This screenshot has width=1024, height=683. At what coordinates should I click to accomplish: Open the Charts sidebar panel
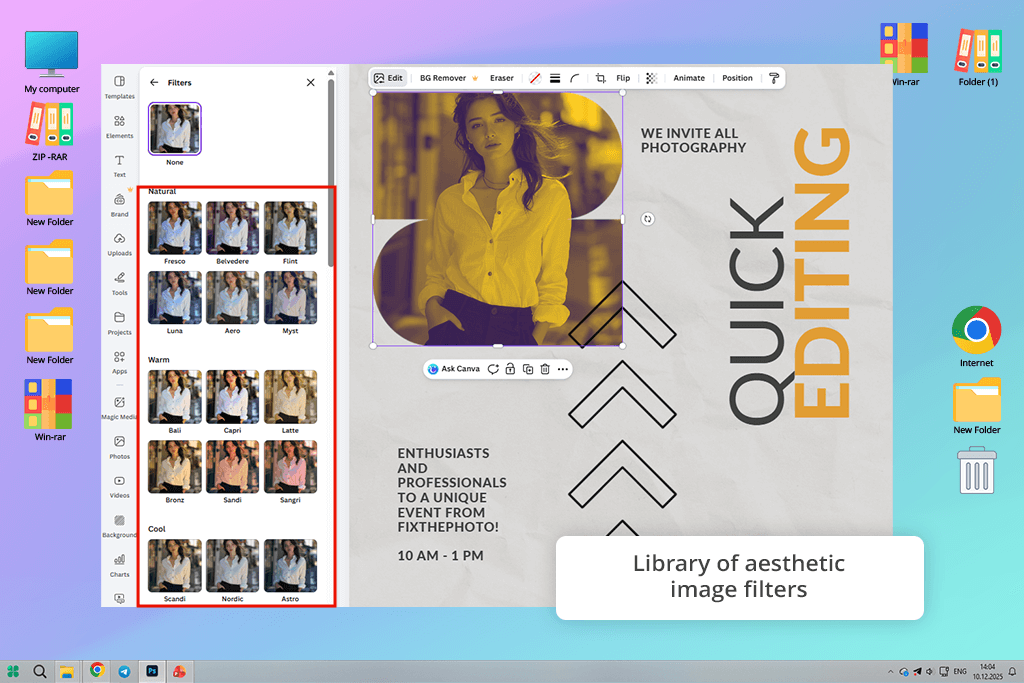[120, 565]
